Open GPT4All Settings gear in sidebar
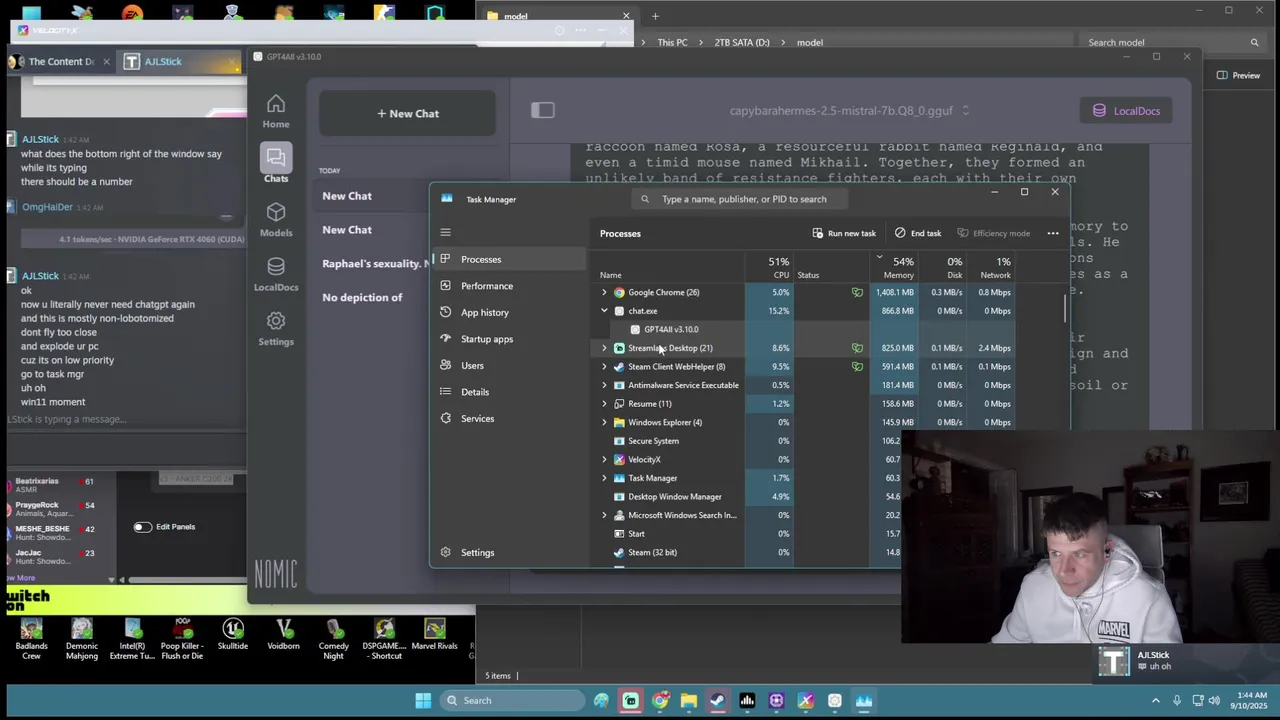1280x720 pixels. [x=276, y=328]
